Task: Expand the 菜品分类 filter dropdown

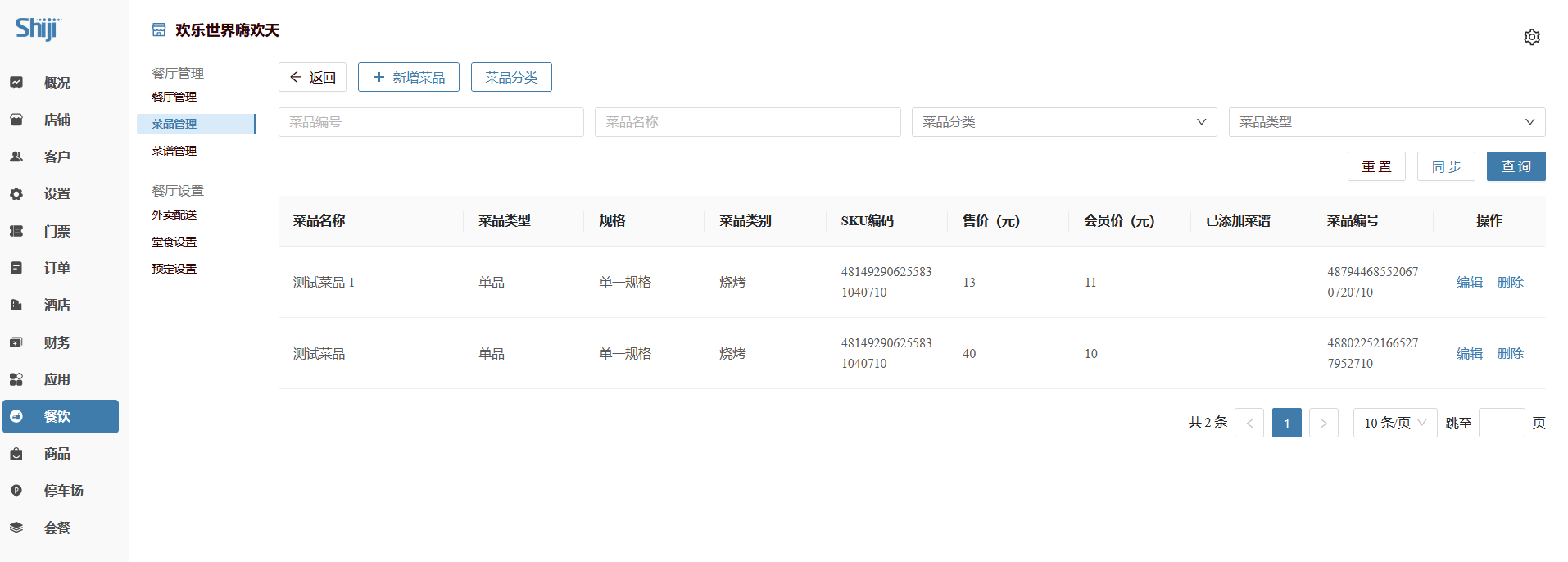Action: point(1063,122)
